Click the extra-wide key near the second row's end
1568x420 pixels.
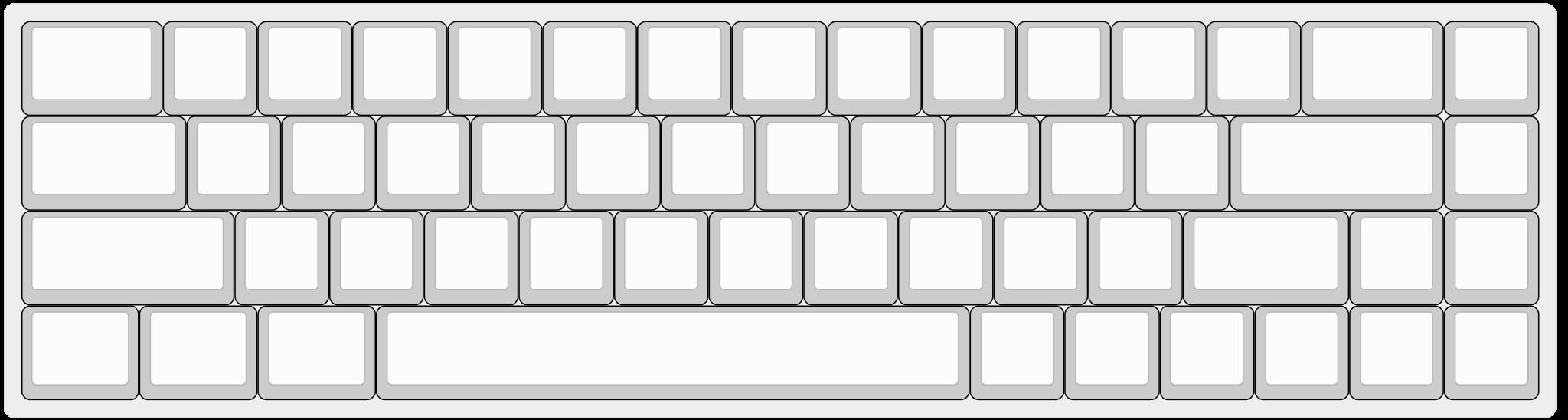[1337, 163]
